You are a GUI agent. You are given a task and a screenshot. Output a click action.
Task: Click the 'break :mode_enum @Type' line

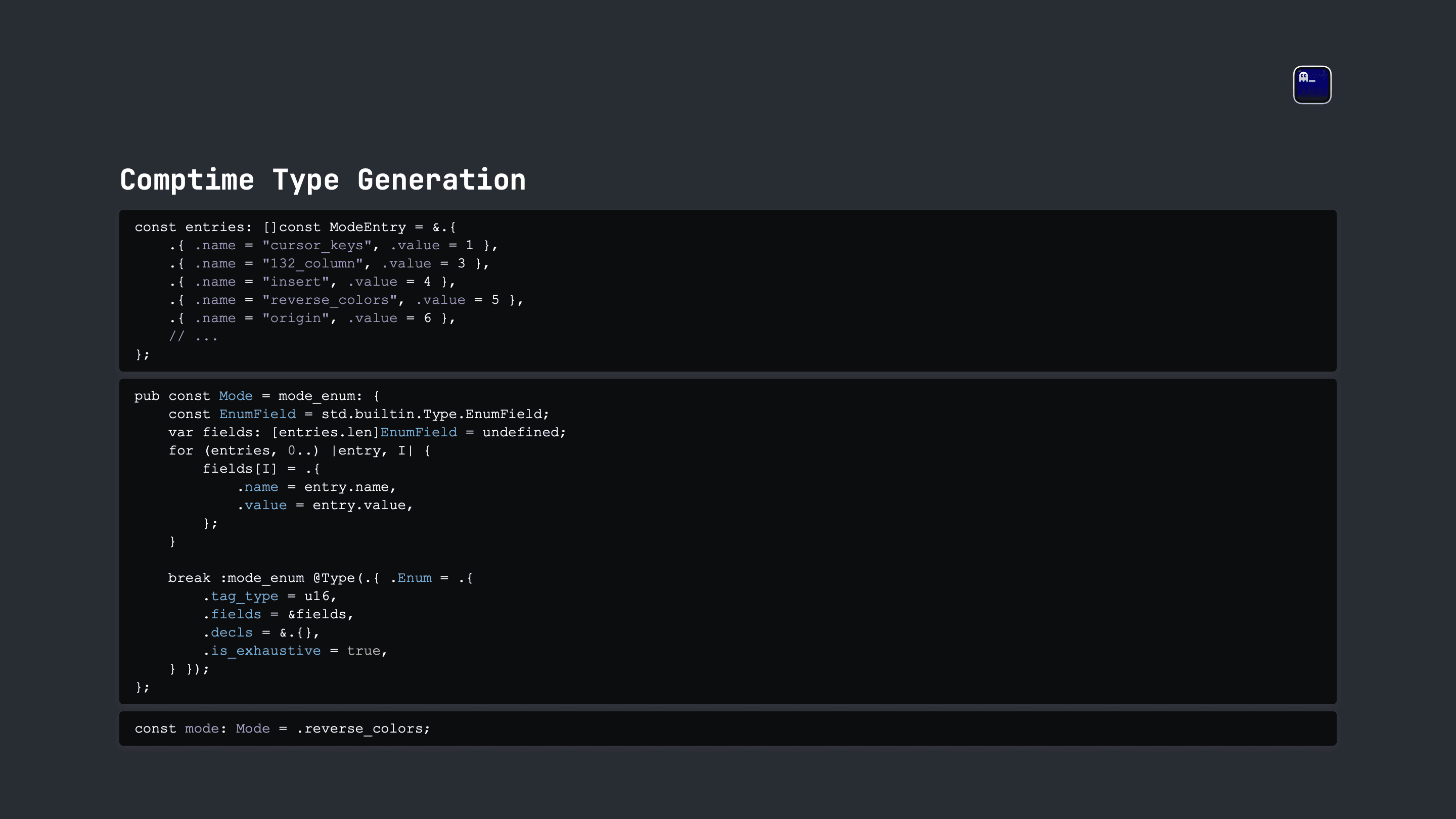(321, 578)
